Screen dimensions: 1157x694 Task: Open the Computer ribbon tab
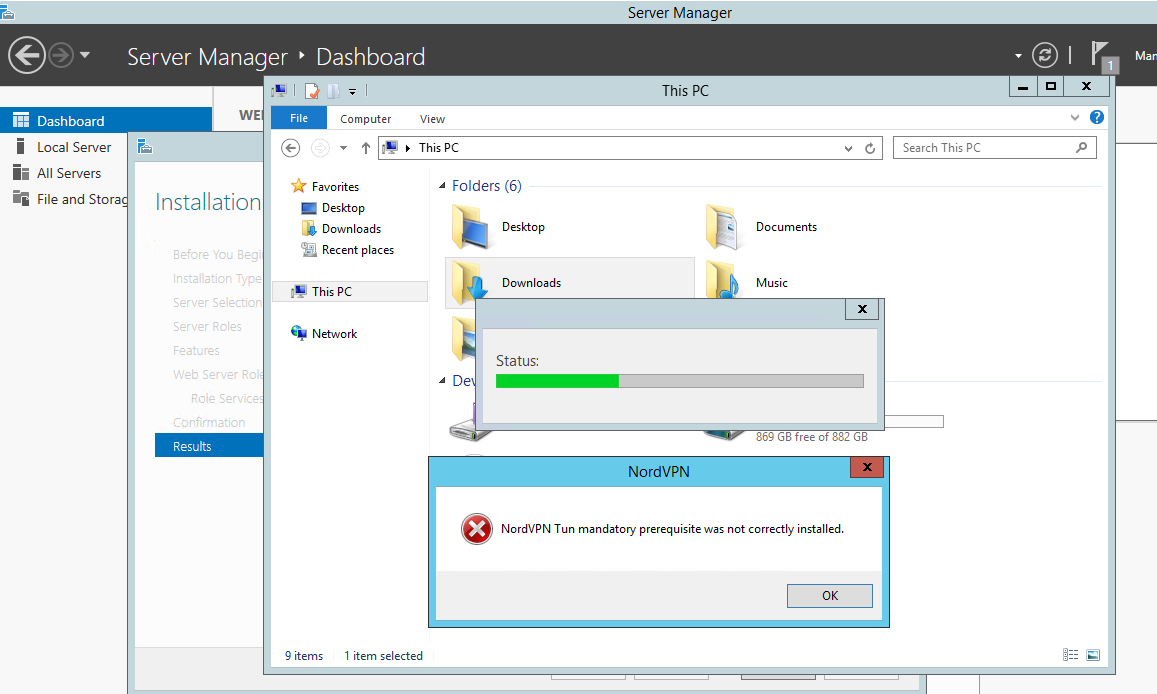pos(365,119)
